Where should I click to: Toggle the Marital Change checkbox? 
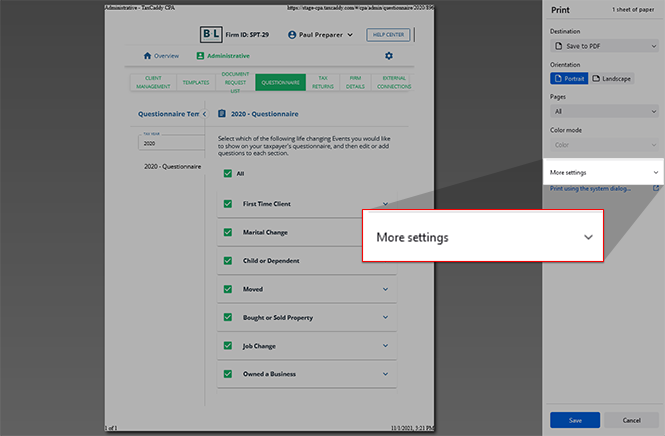pyautogui.click(x=228, y=232)
